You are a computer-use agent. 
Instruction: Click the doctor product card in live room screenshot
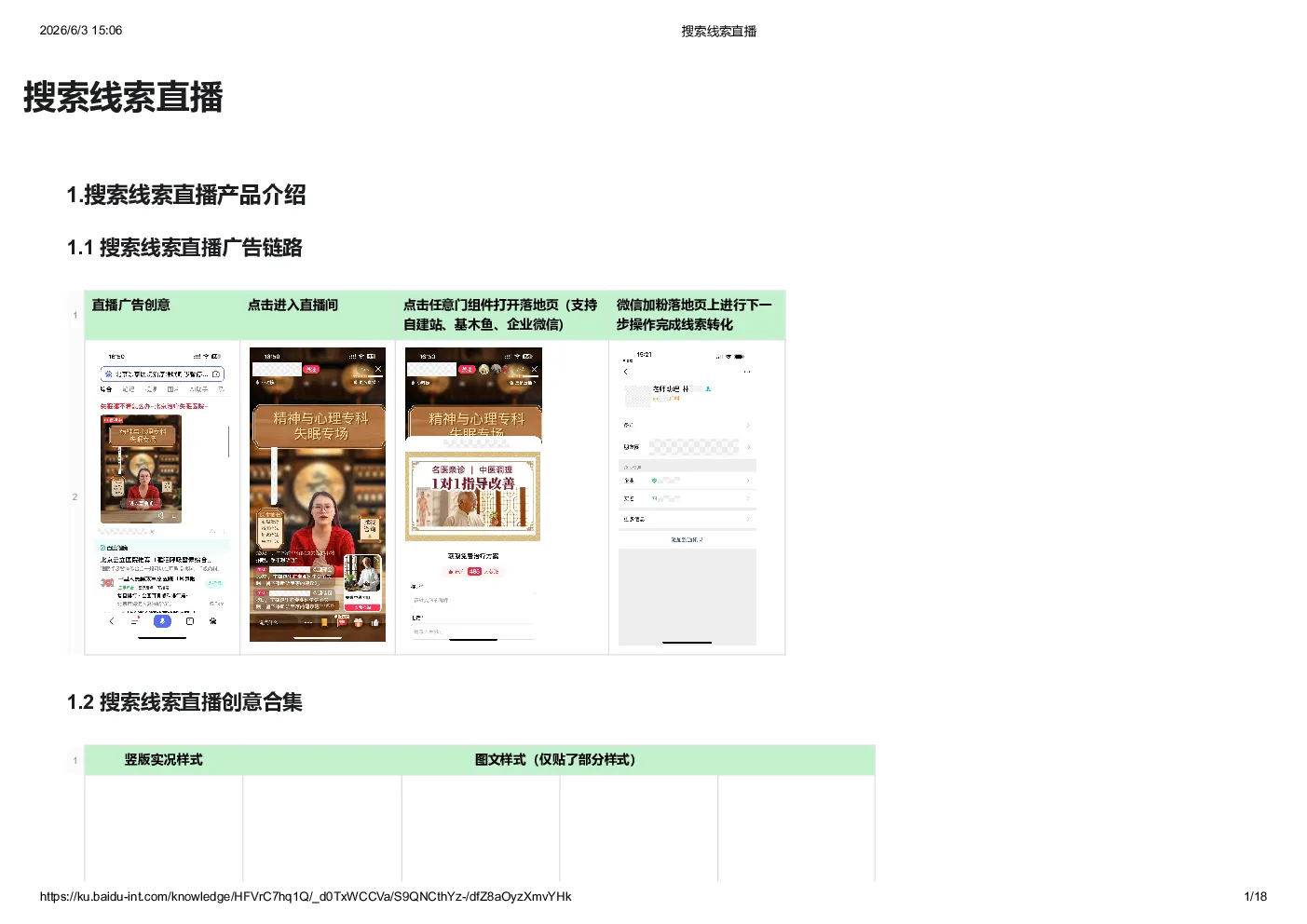(362, 582)
